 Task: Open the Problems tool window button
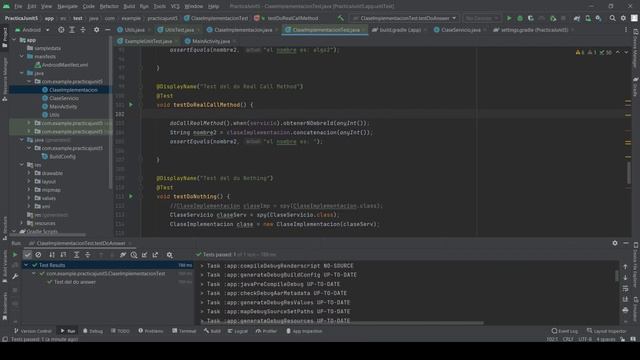(x=151, y=331)
